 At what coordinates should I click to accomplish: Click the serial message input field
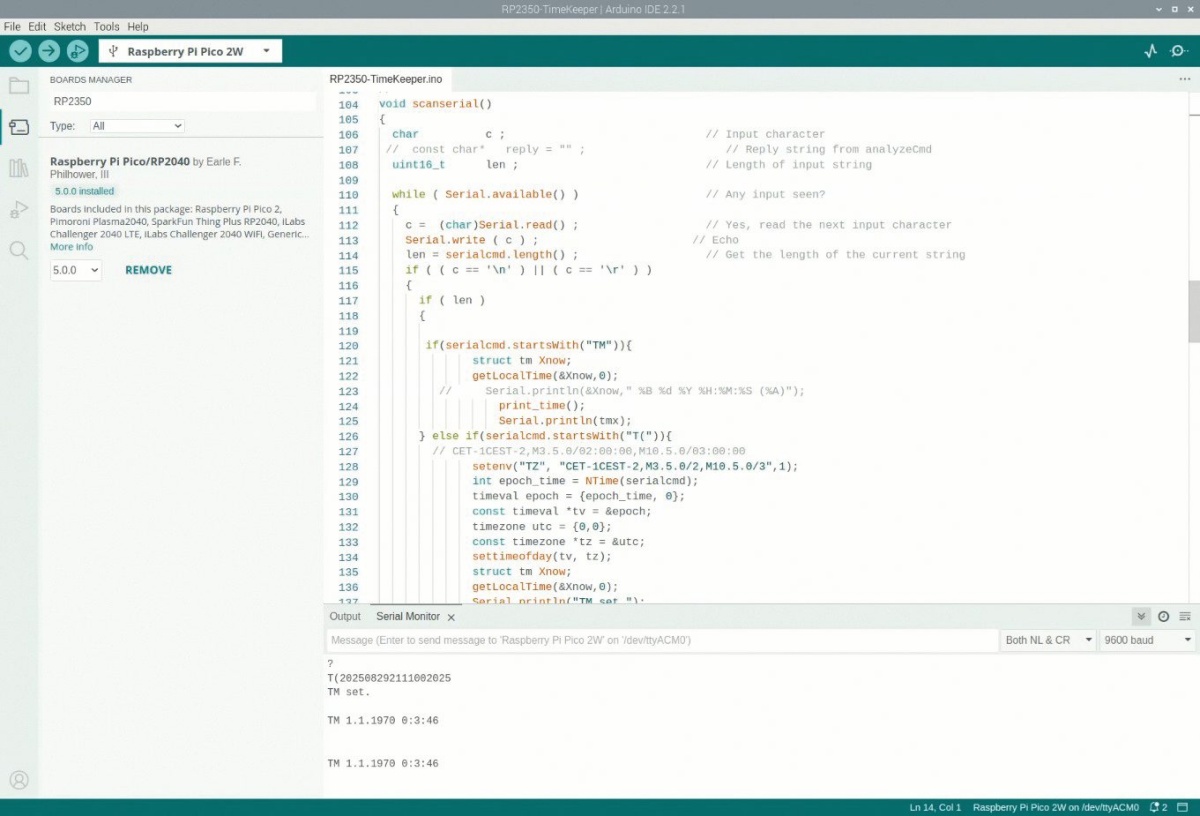[660, 640]
